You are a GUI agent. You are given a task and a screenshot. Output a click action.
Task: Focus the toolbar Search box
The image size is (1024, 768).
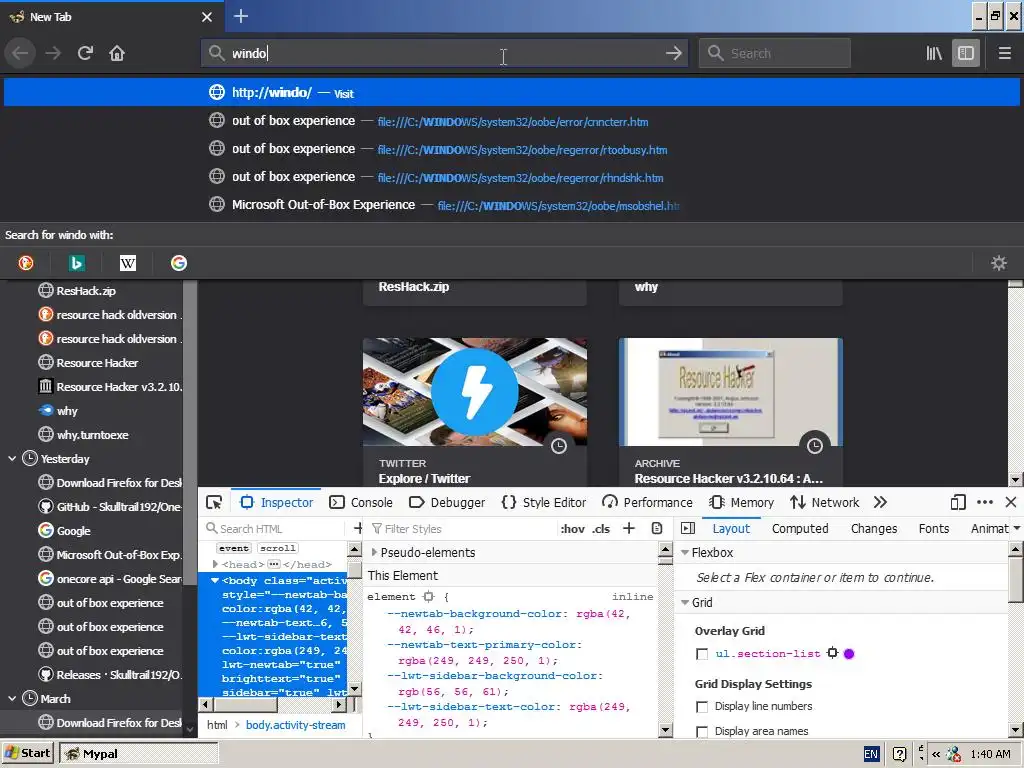[x=775, y=53]
